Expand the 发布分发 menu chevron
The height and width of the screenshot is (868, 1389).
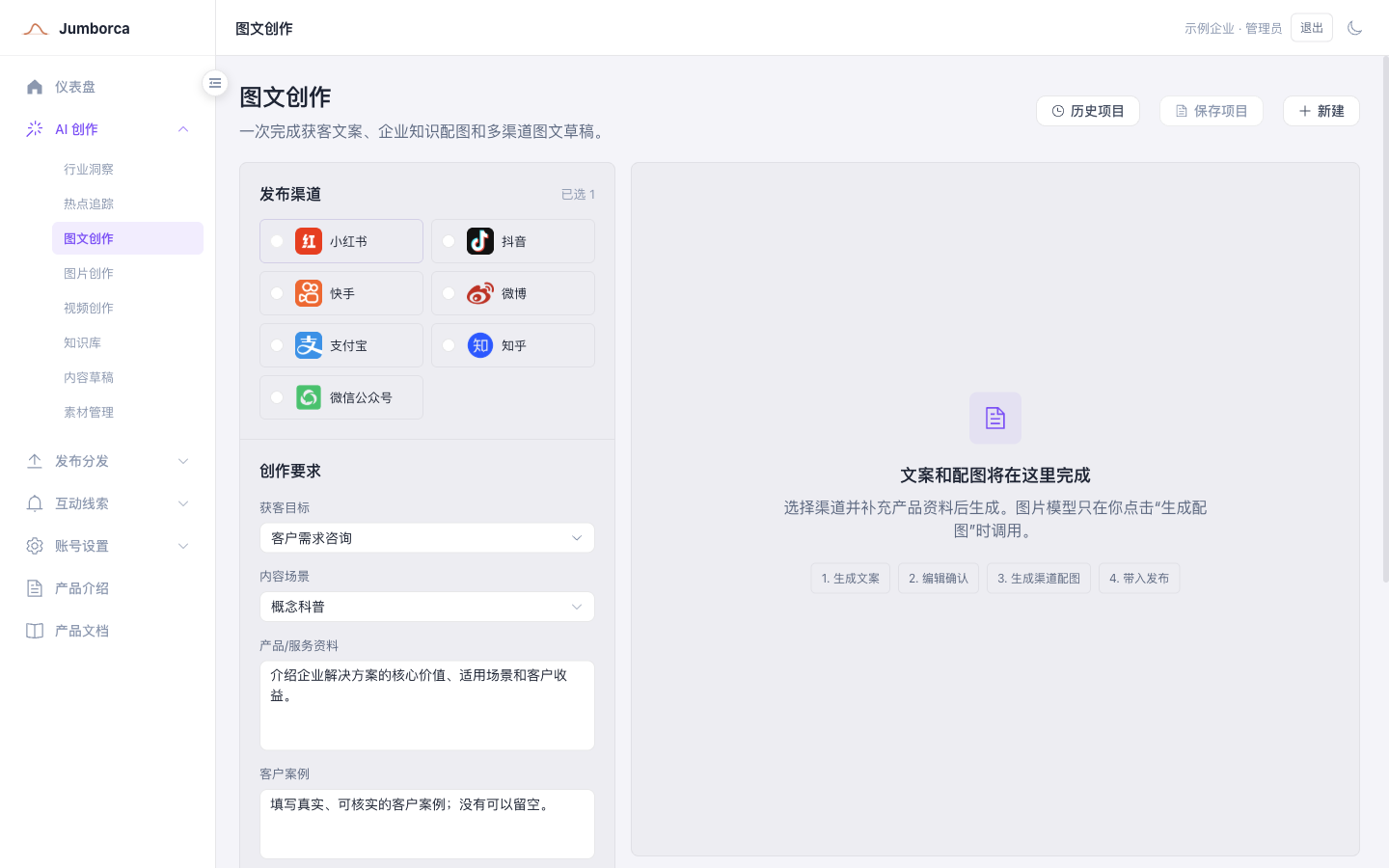click(183, 461)
